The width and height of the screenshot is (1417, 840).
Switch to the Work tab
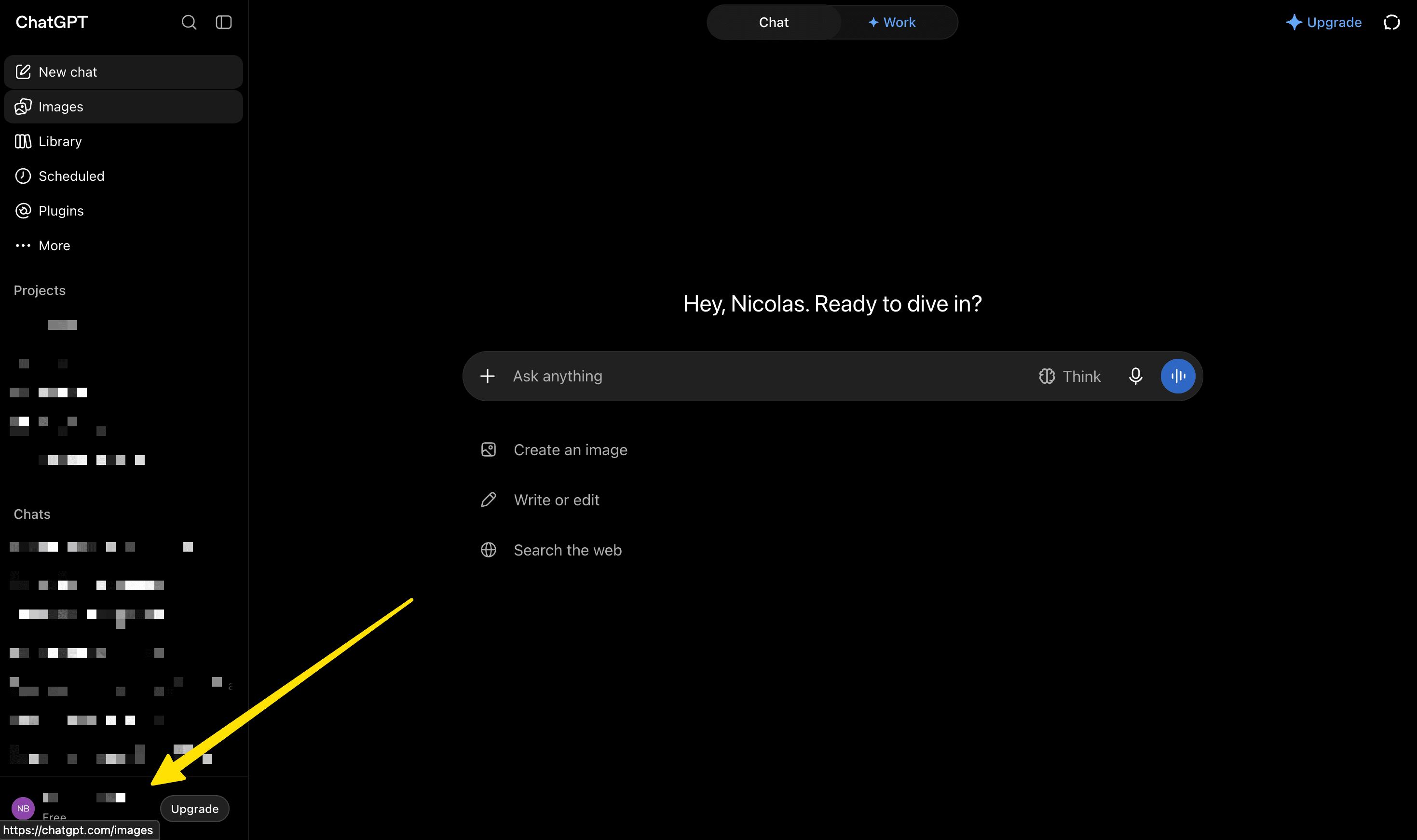coord(892,22)
